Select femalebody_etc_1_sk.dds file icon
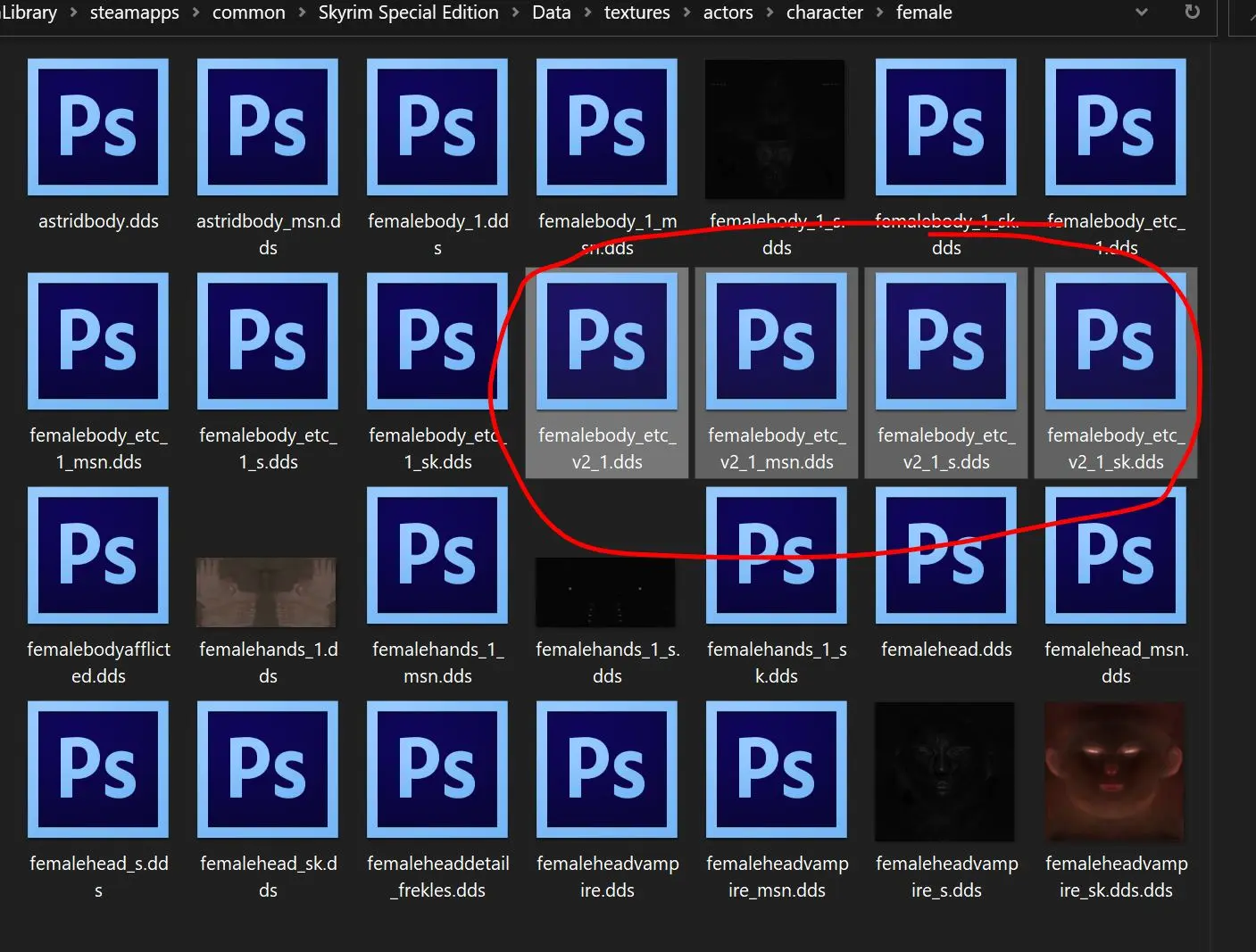The image size is (1256, 952). pos(437,341)
